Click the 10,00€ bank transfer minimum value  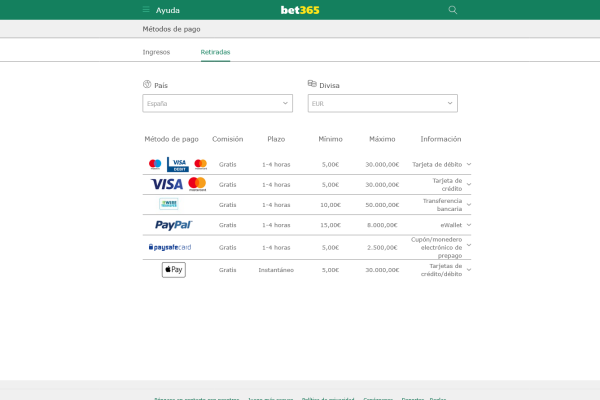point(331,205)
